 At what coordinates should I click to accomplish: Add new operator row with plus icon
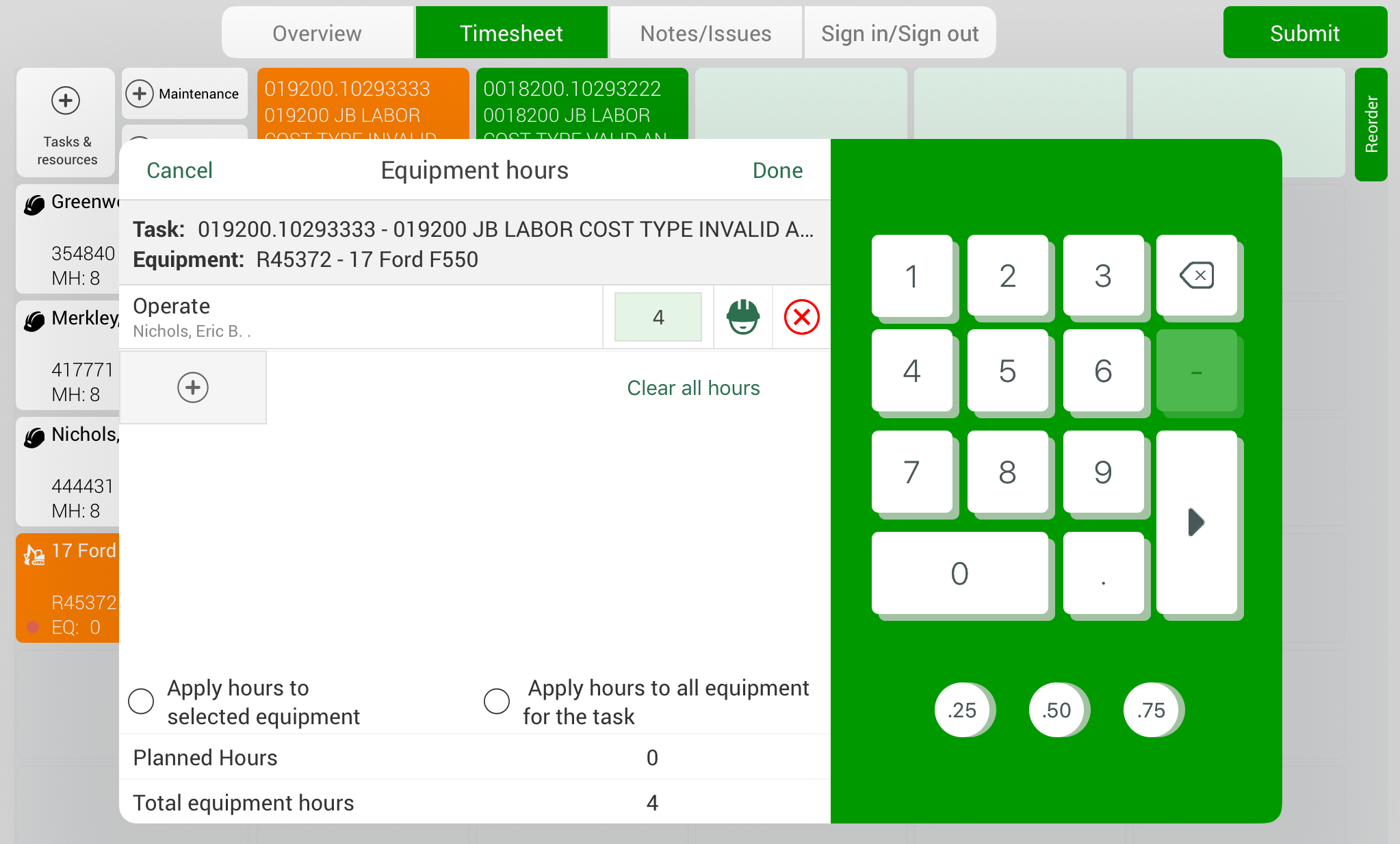point(193,387)
